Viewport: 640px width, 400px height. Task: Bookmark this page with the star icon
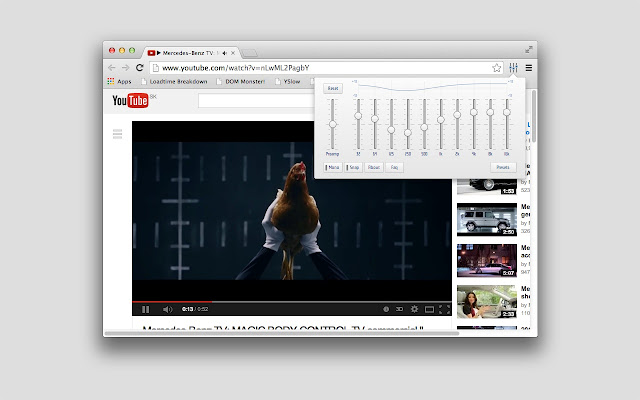point(496,68)
